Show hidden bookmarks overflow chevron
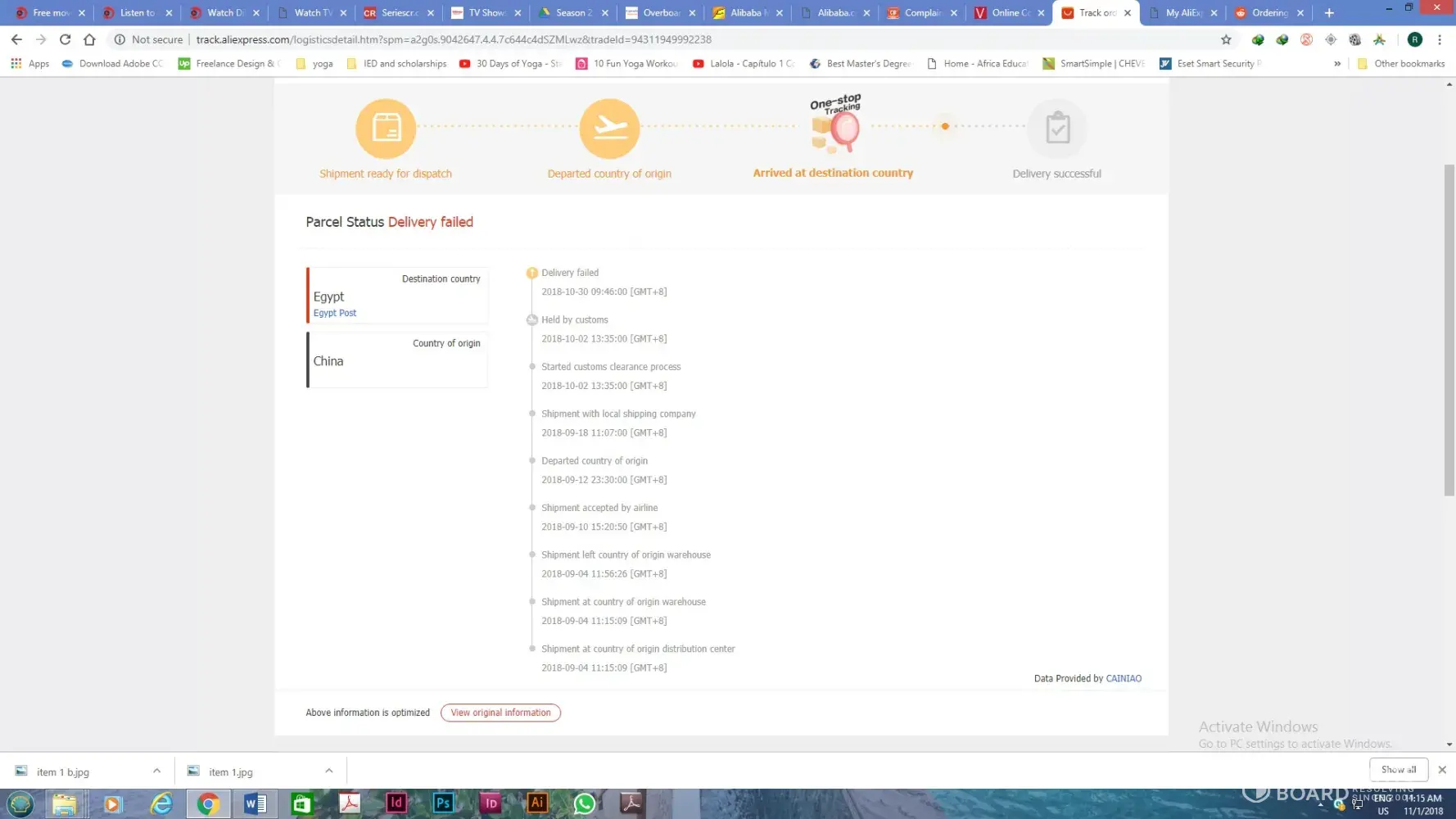The height and width of the screenshot is (819, 1456). click(1337, 63)
